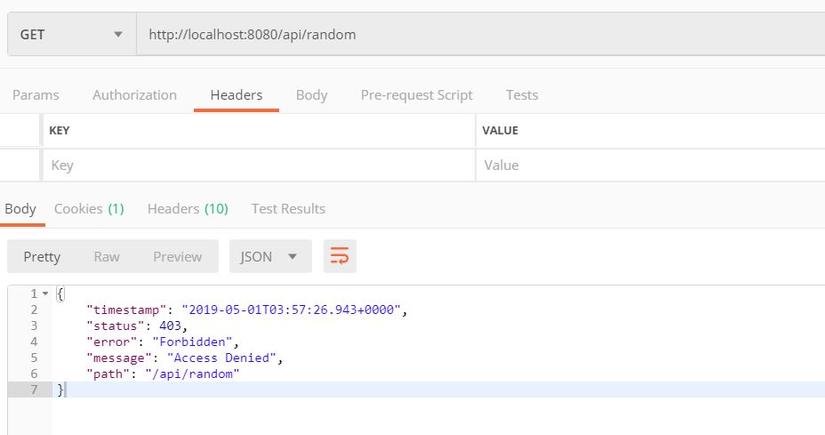The image size is (825, 435).
Task: Go to the Pre-request Script tab
Action: [x=416, y=95]
